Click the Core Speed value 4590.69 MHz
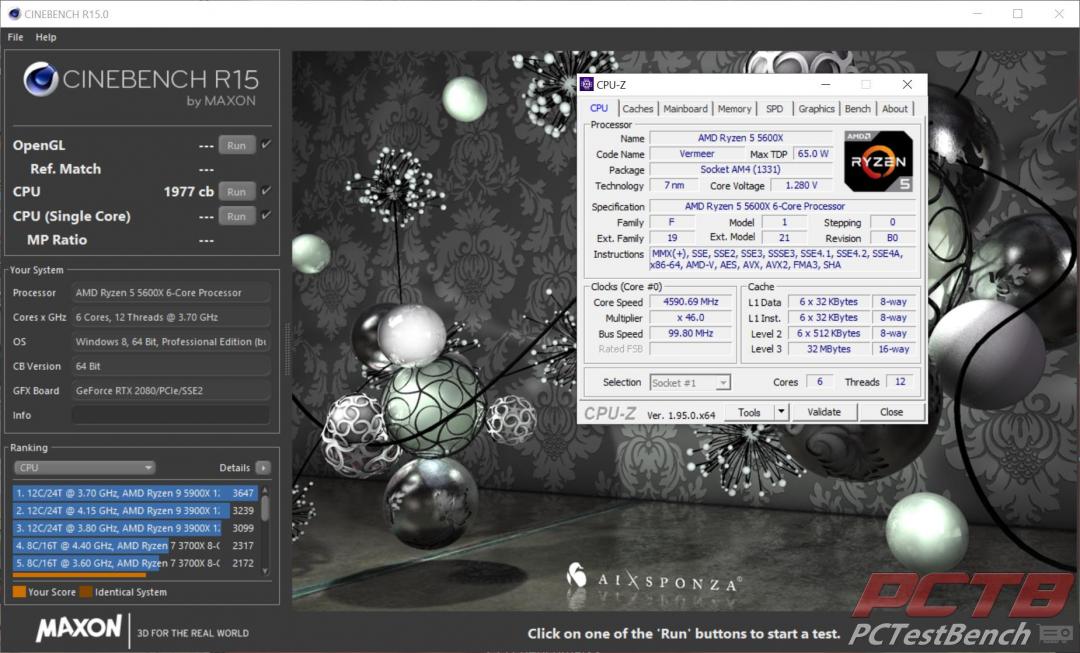This screenshot has width=1080, height=653. tap(690, 302)
